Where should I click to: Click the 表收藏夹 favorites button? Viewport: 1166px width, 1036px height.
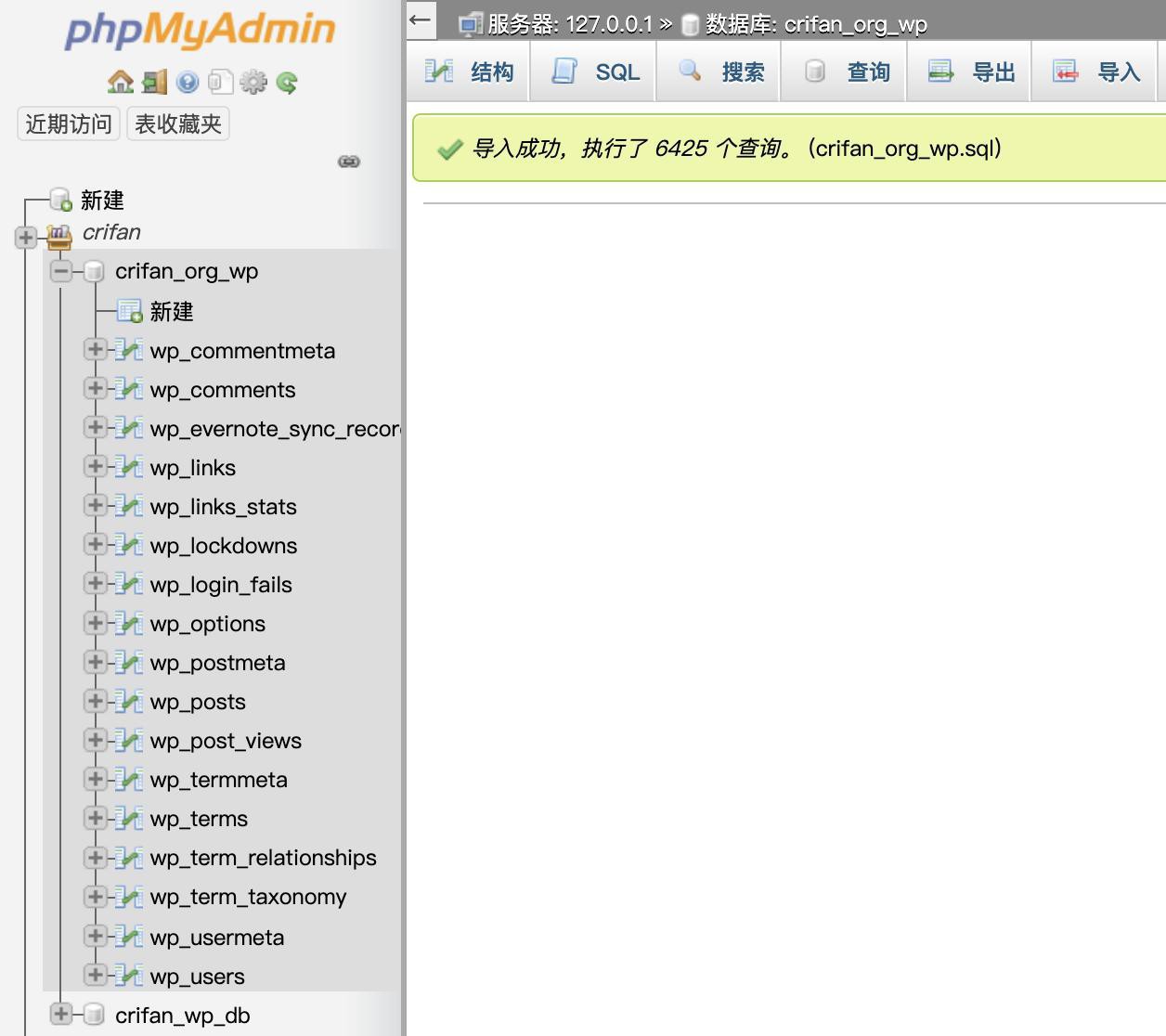click(x=178, y=124)
